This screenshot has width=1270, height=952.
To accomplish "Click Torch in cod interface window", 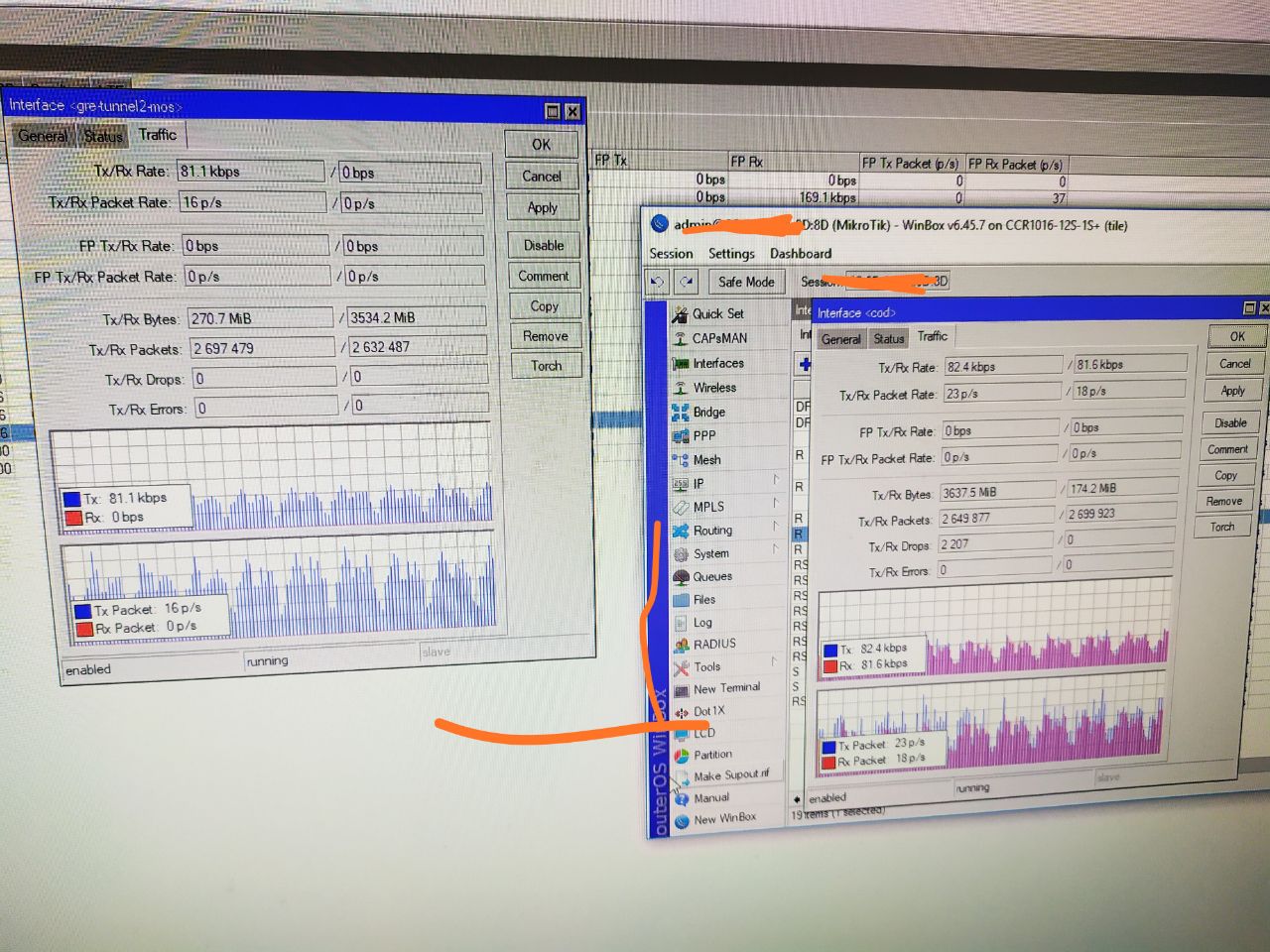I will [x=1222, y=527].
